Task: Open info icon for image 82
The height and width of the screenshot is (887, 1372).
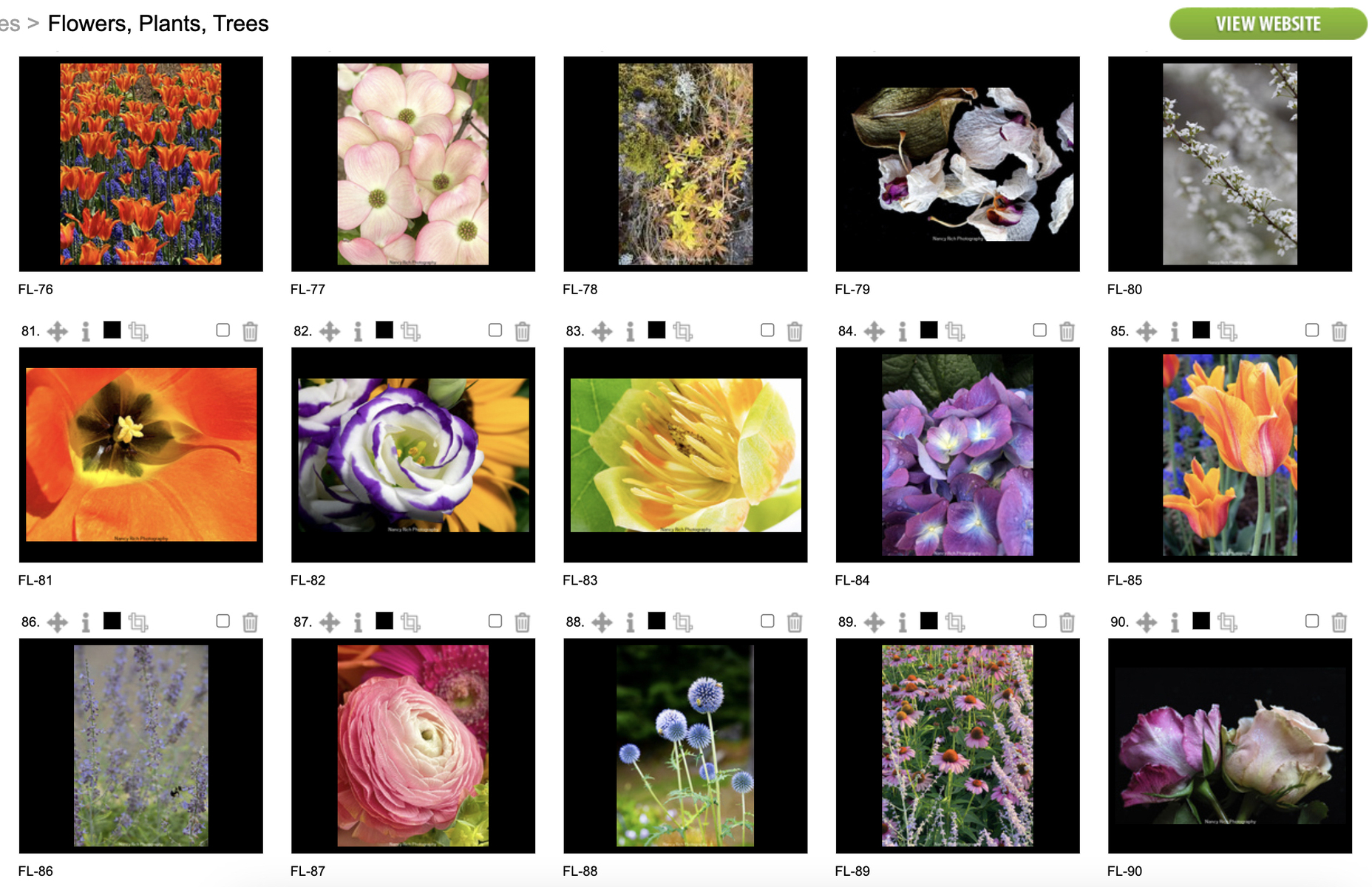Action: pyautogui.click(x=358, y=331)
